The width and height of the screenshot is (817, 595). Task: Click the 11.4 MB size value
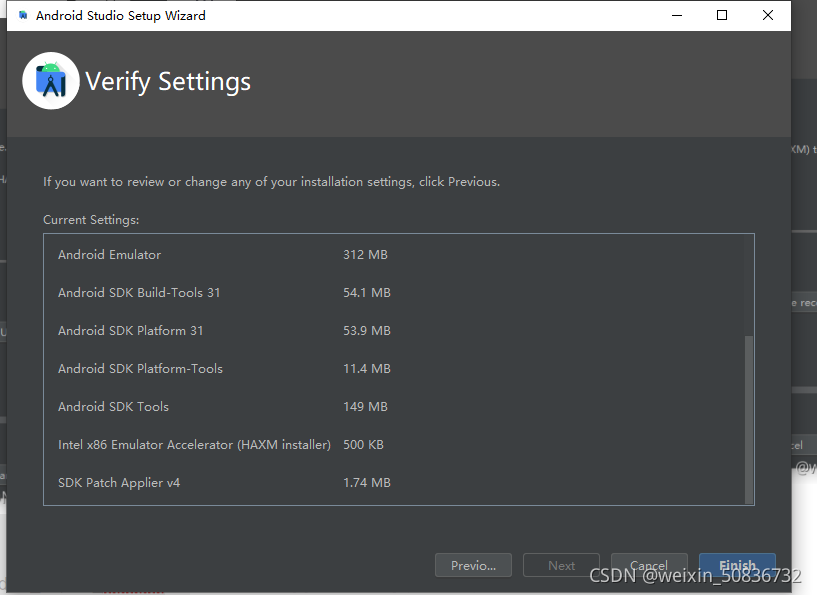point(367,369)
